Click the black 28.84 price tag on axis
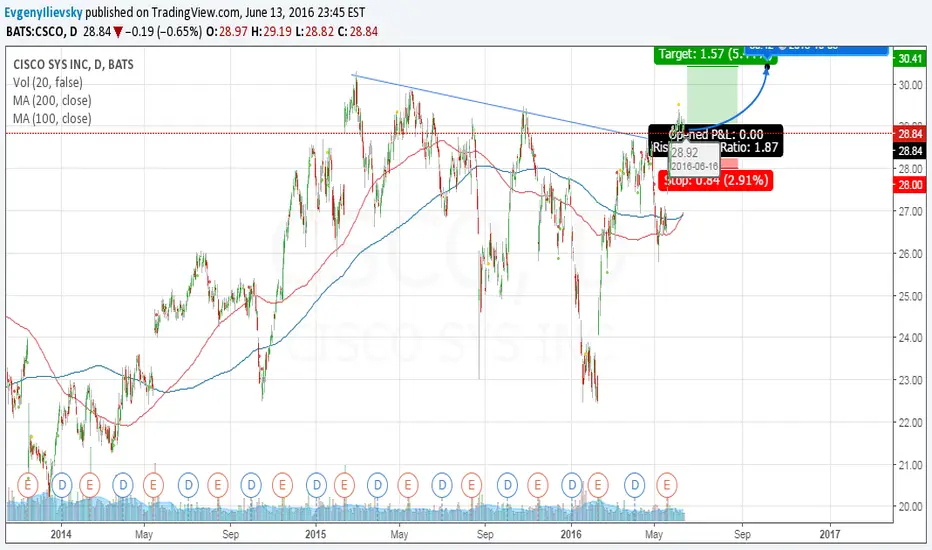The width and height of the screenshot is (932, 550). click(x=909, y=151)
